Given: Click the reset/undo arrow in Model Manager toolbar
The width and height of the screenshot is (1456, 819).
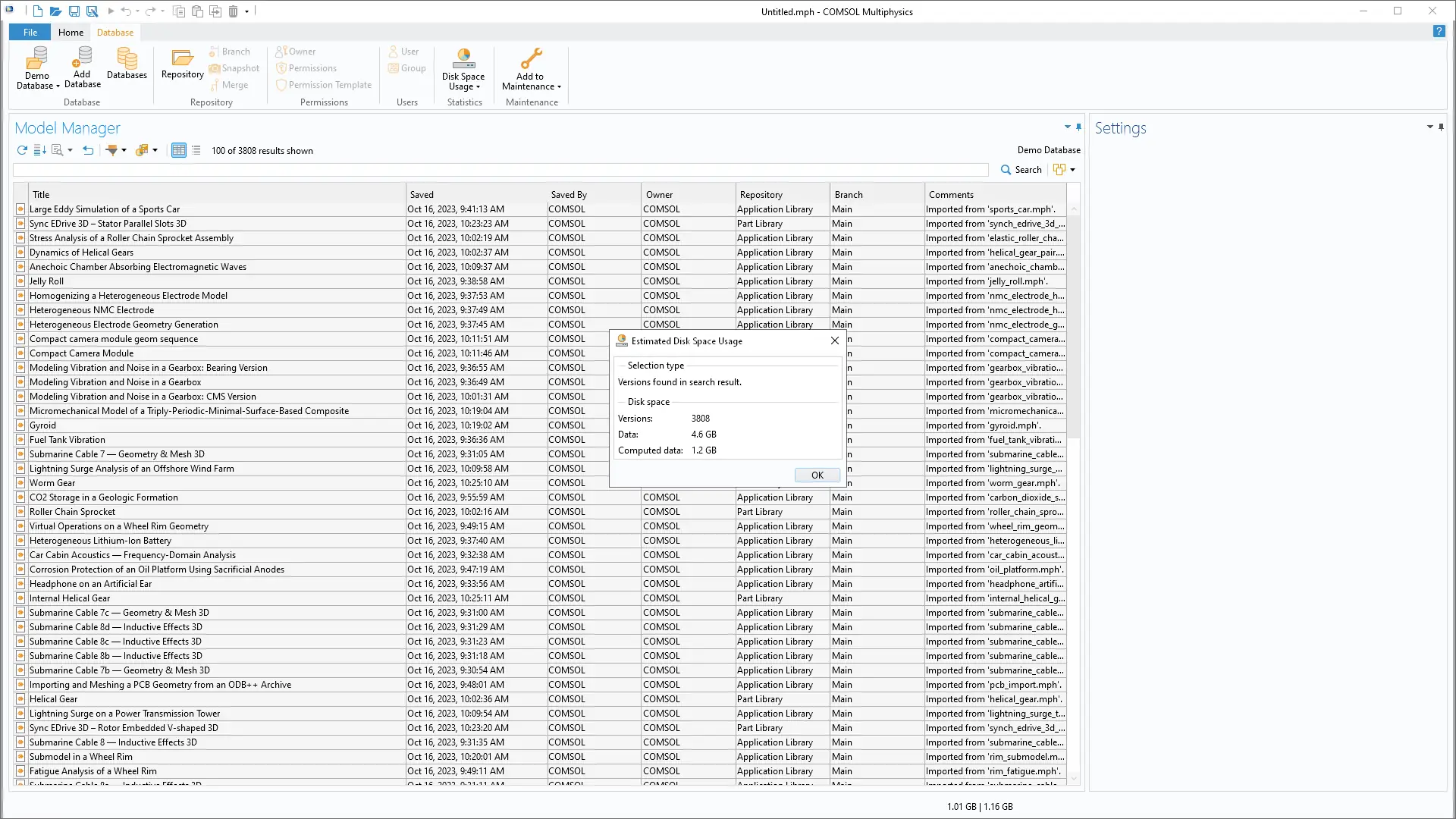Looking at the screenshot, I should [x=88, y=150].
